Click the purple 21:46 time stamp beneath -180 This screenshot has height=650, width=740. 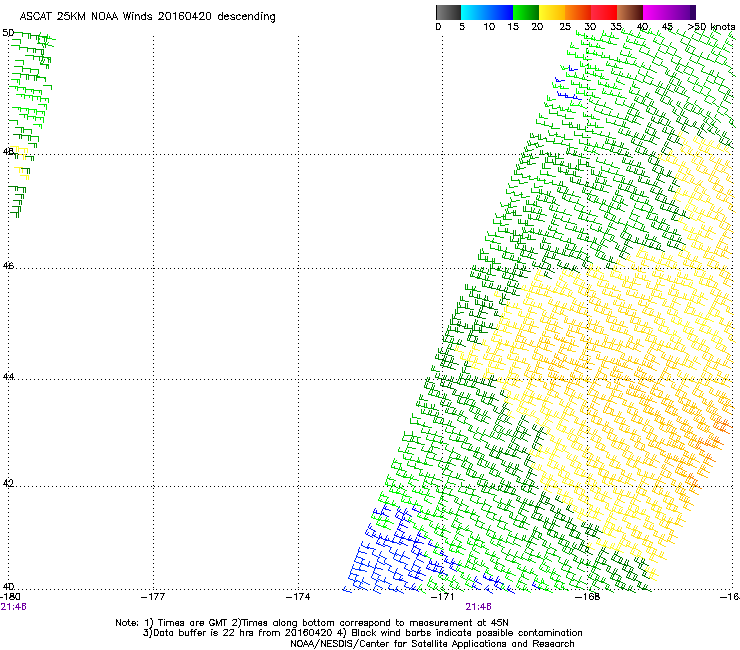click(13, 607)
